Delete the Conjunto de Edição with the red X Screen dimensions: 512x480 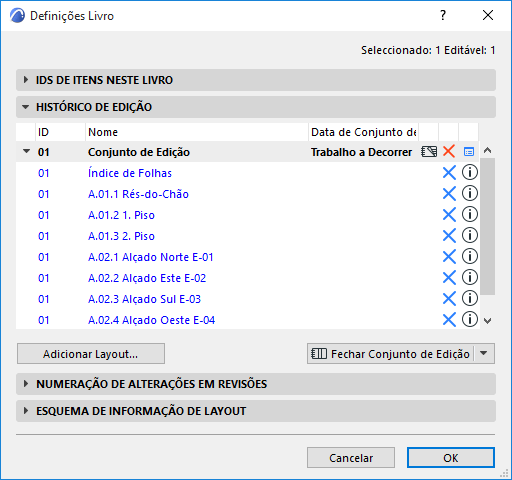449,151
